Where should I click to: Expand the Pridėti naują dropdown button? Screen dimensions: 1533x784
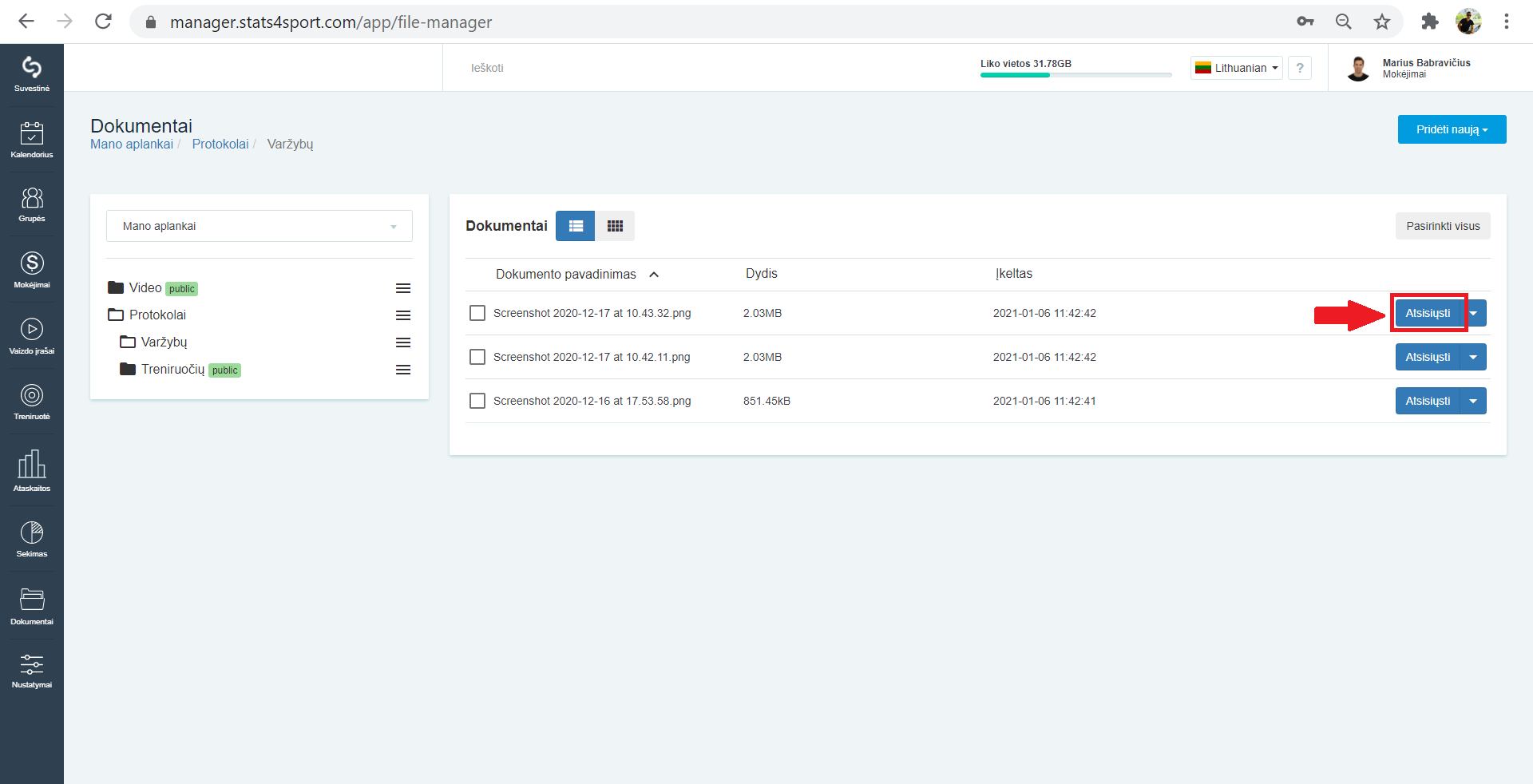click(x=1452, y=129)
